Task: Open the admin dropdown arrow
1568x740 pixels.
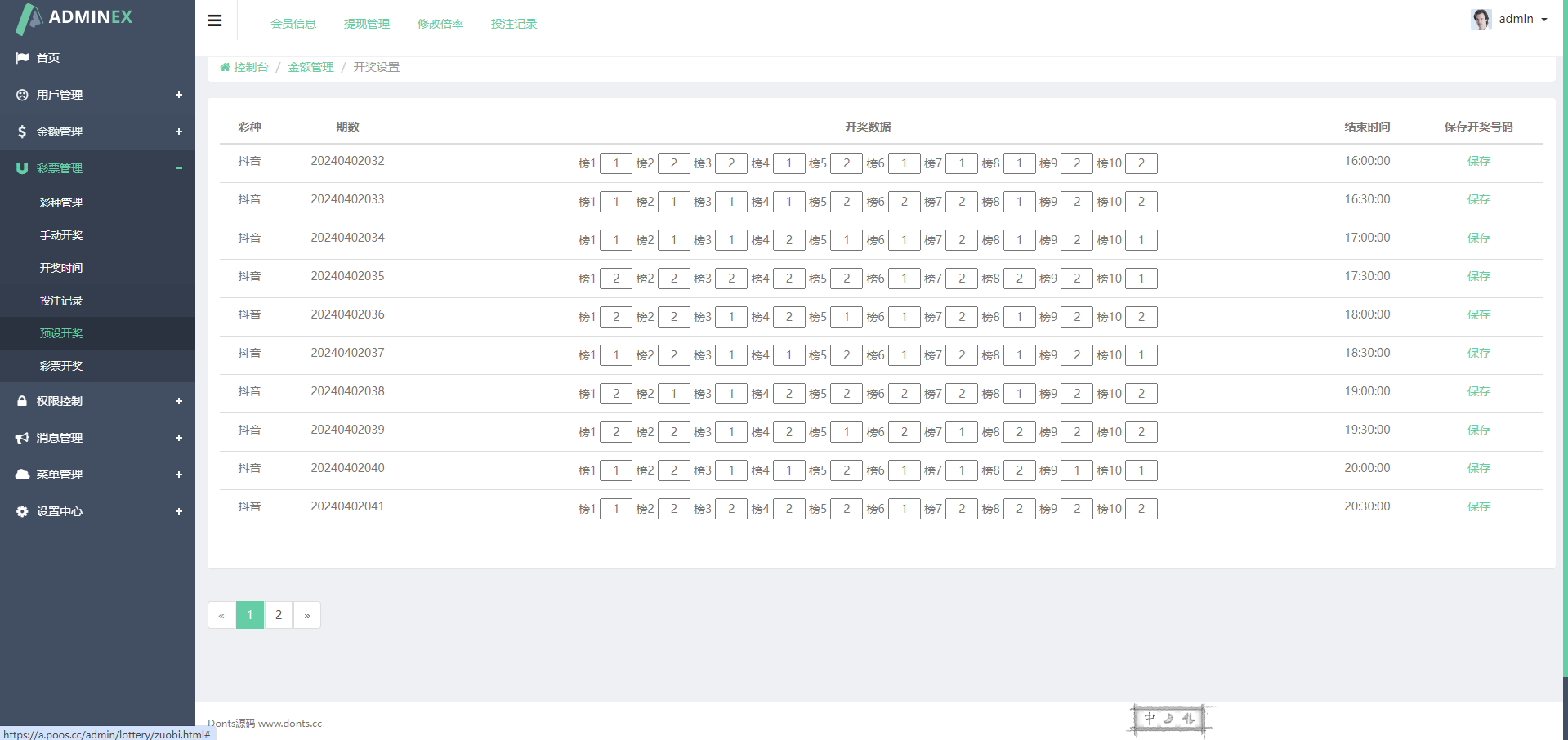Action: coord(1544,20)
